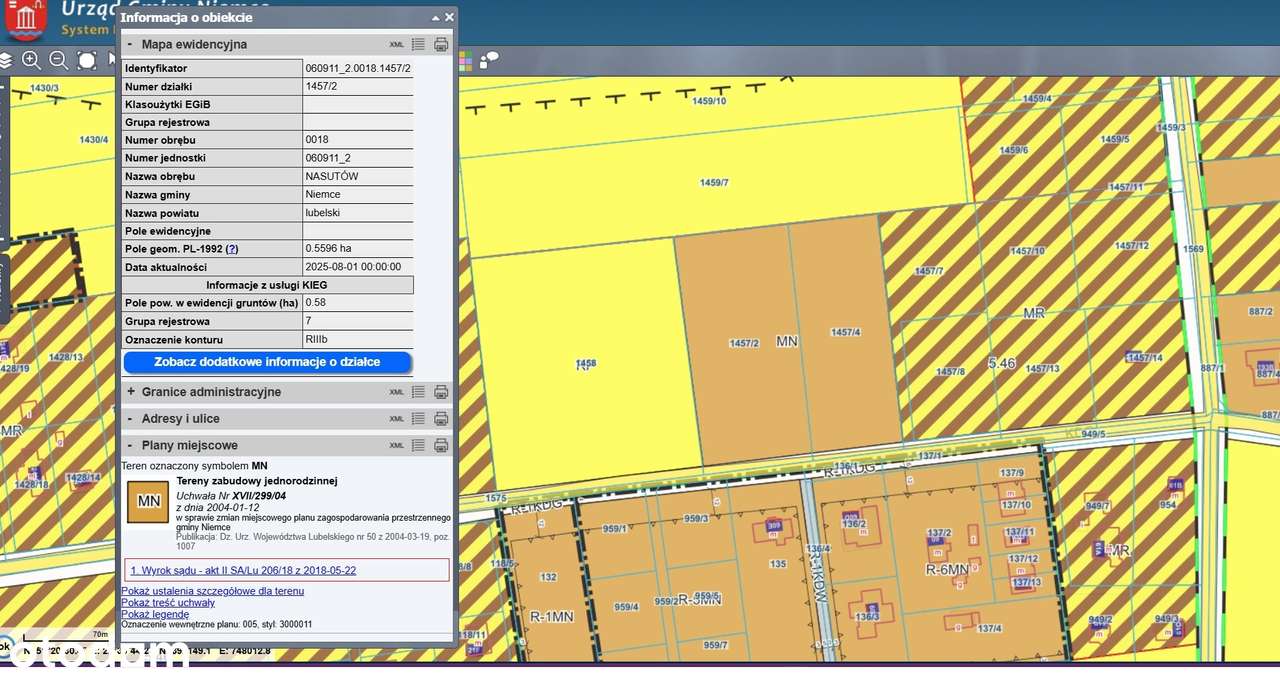This screenshot has height=678, width=1280.
Task: Click the zoom out magnifier tool
Action: click(x=59, y=60)
